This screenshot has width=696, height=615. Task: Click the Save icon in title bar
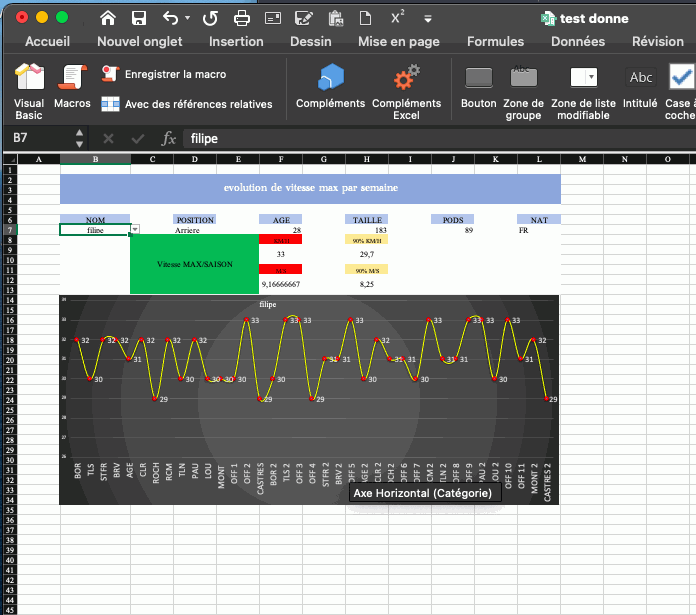tap(139, 18)
